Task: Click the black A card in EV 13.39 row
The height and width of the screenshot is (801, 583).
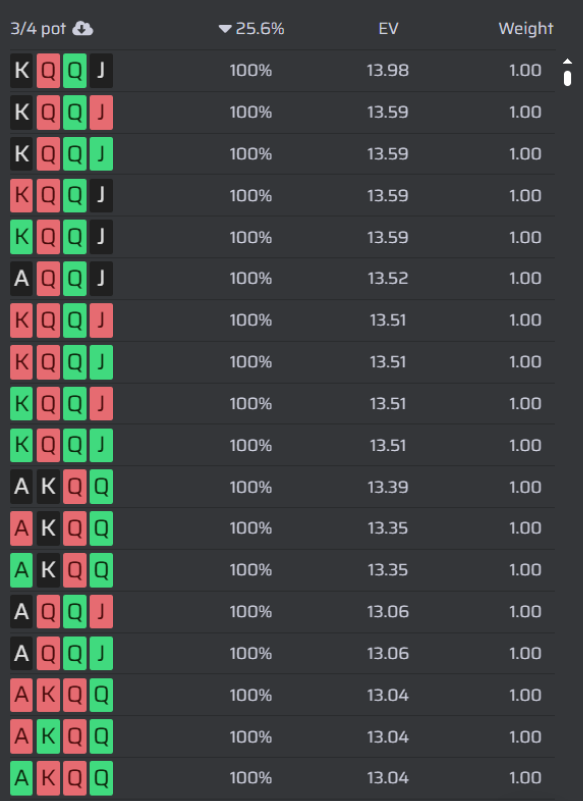Action: [21, 487]
